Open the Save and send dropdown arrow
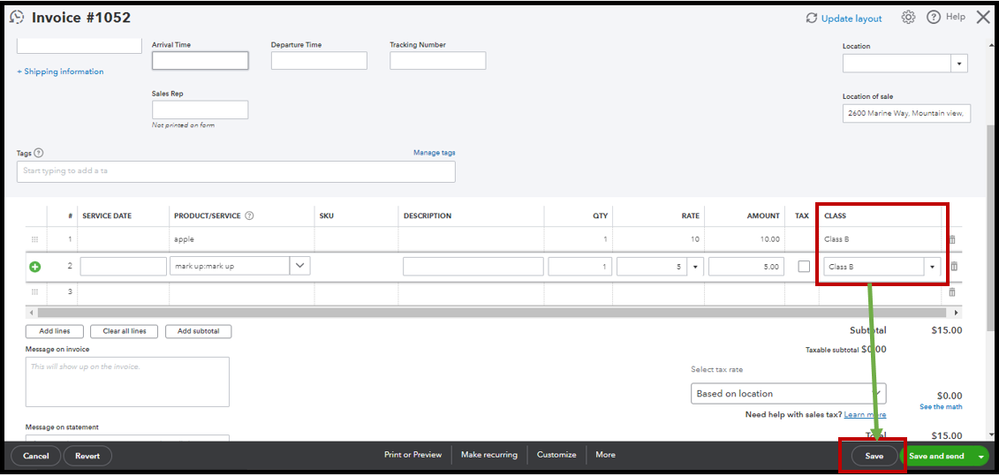This screenshot has width=999, height=476. coord(981,456)
